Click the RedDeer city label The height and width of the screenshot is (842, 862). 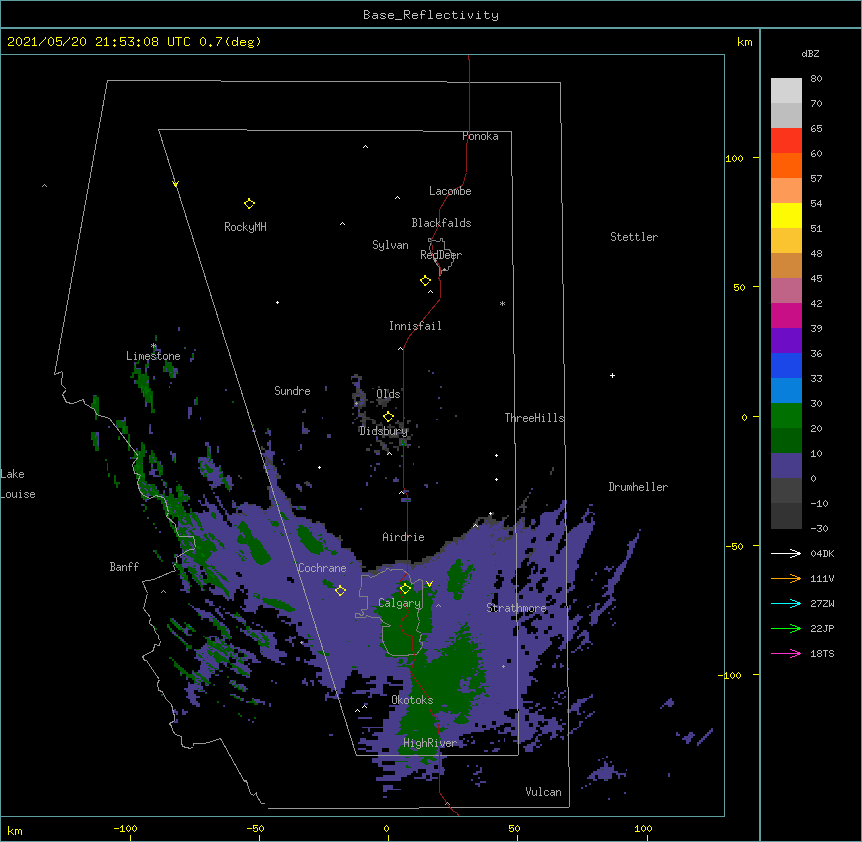[x=441, y=255]
